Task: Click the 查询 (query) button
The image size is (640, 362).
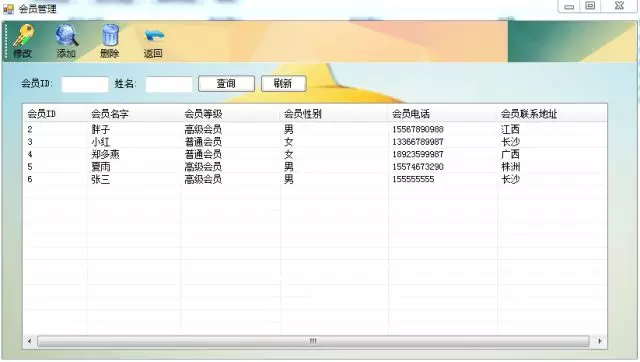Action: 226,84
